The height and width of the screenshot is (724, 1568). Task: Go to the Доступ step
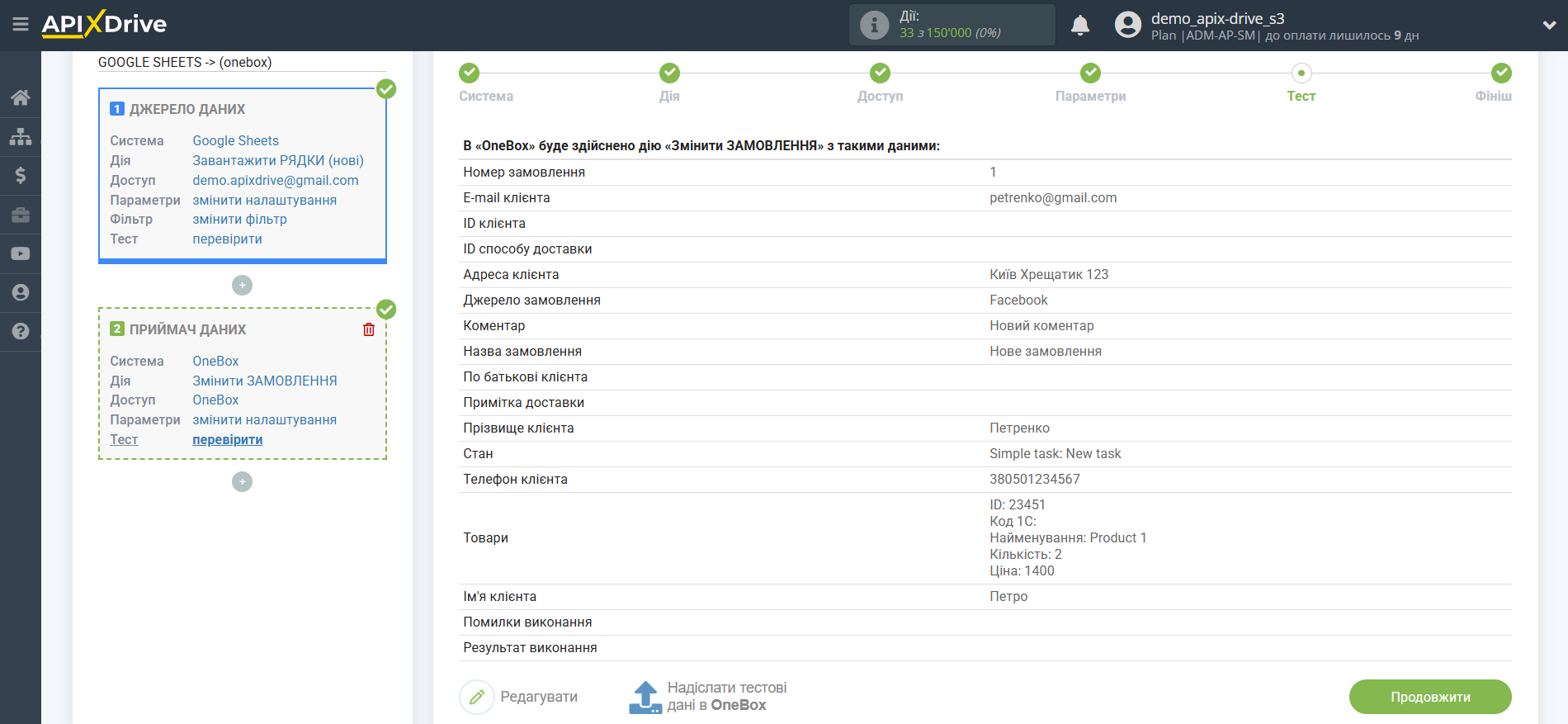click(880, 83)
